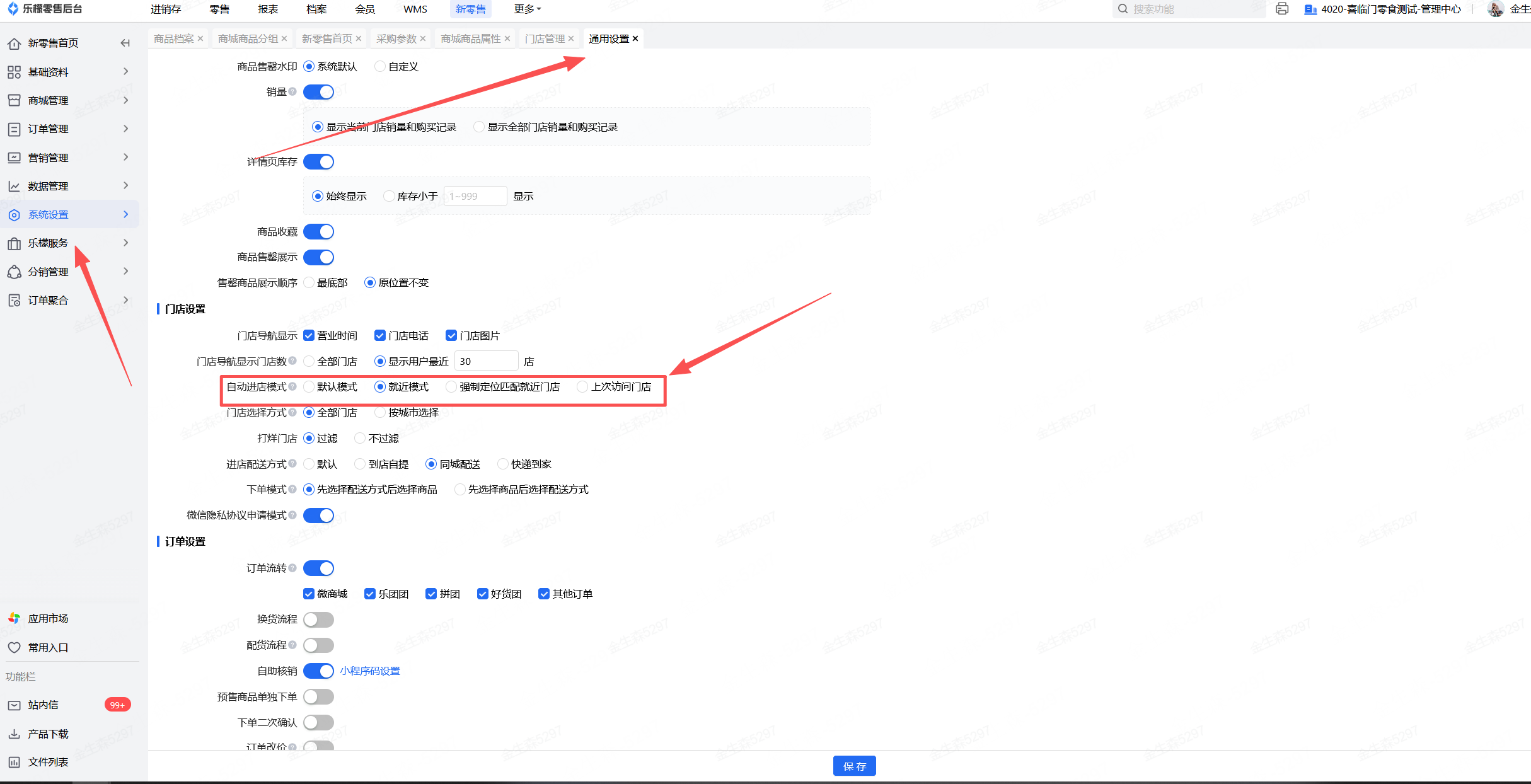The width and height of the screenshot is (1531, 784).
Task: Uncheck the 门店电话 checkbox
Action: pos(380,335)
